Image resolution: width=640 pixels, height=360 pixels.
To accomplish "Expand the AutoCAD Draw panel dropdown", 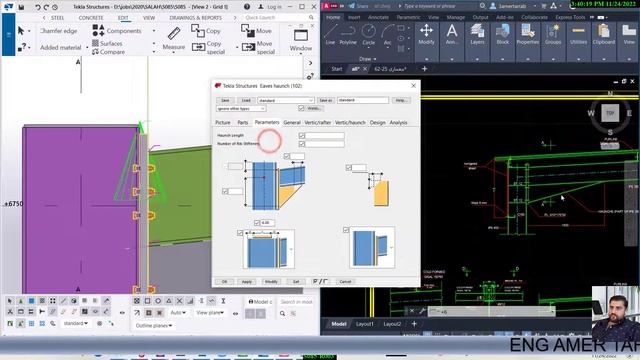I will (x=368, y=59).
